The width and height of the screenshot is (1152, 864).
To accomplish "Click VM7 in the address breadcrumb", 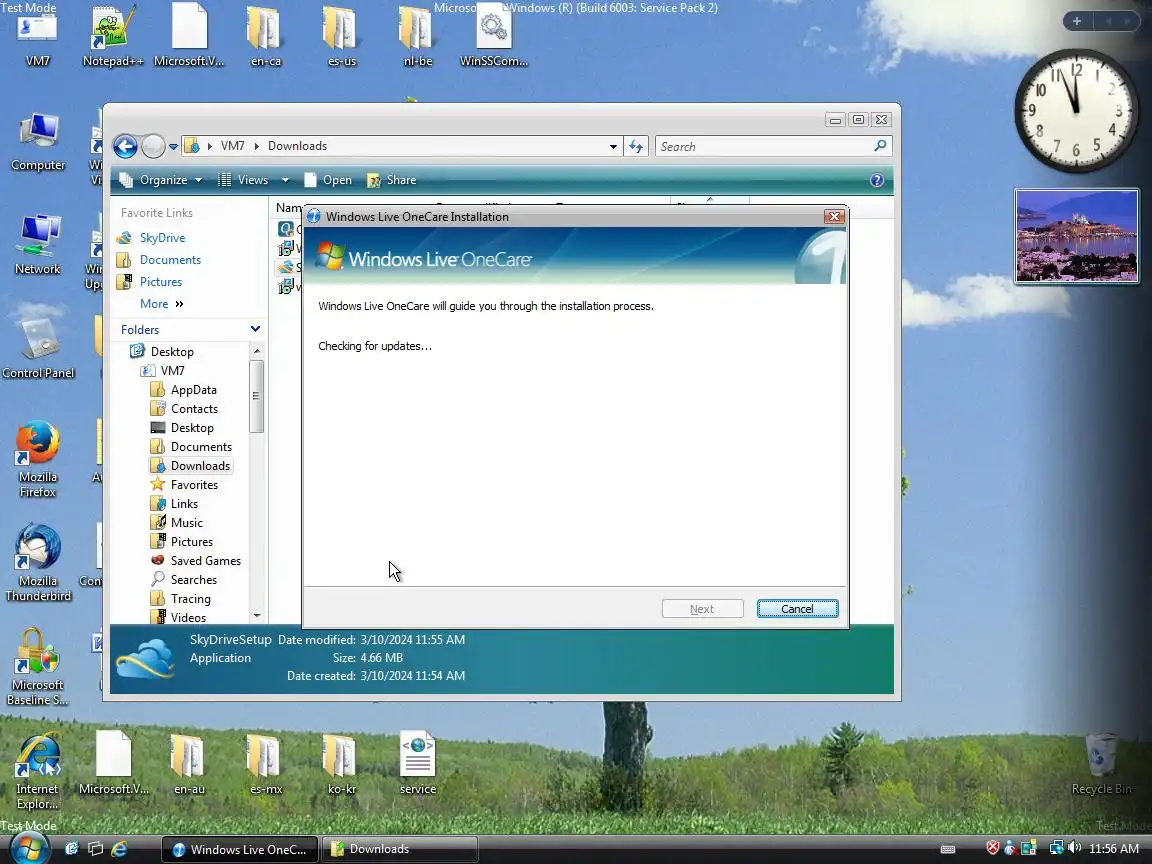I will click(x=232, y=146).
